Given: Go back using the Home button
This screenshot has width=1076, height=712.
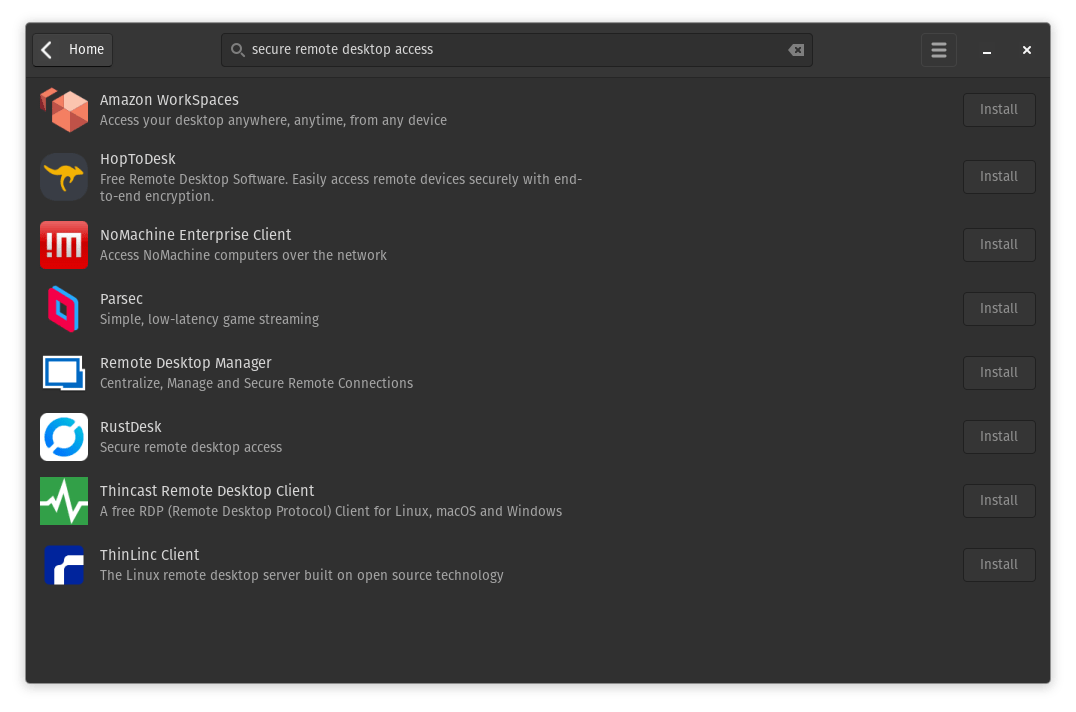Looking at the screenshot, I should [x=73, y=50].
